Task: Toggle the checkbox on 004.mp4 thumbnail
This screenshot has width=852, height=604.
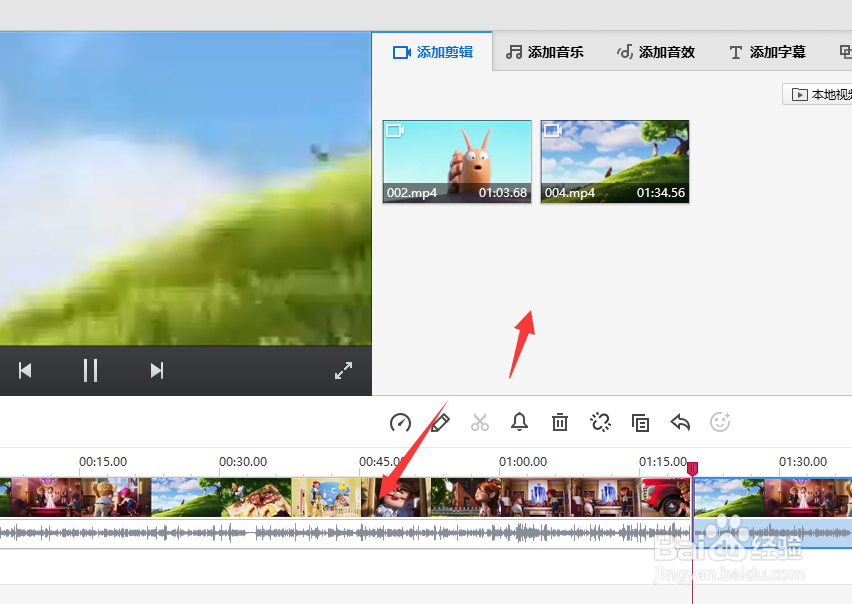Action: [x=552, y=130]
